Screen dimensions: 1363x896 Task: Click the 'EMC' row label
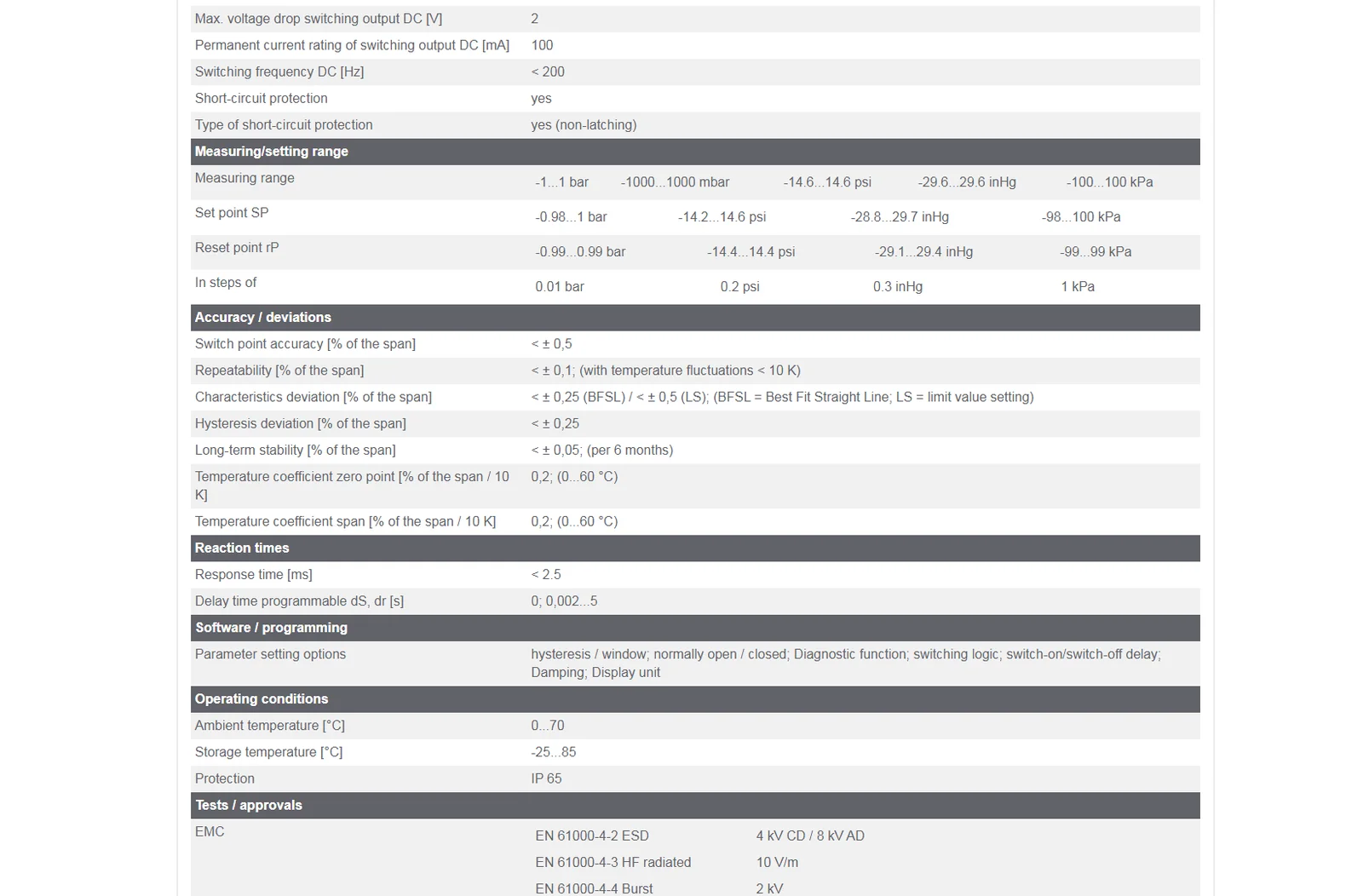[x=210, y=832]
